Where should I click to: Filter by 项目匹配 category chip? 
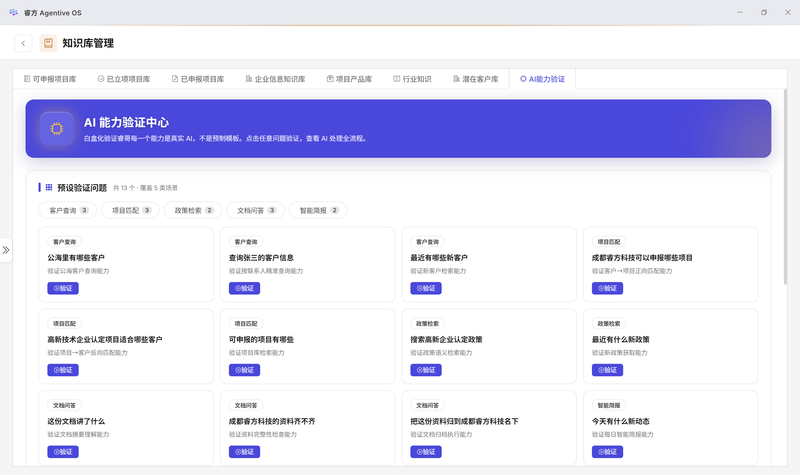click(x=131, y=210)
